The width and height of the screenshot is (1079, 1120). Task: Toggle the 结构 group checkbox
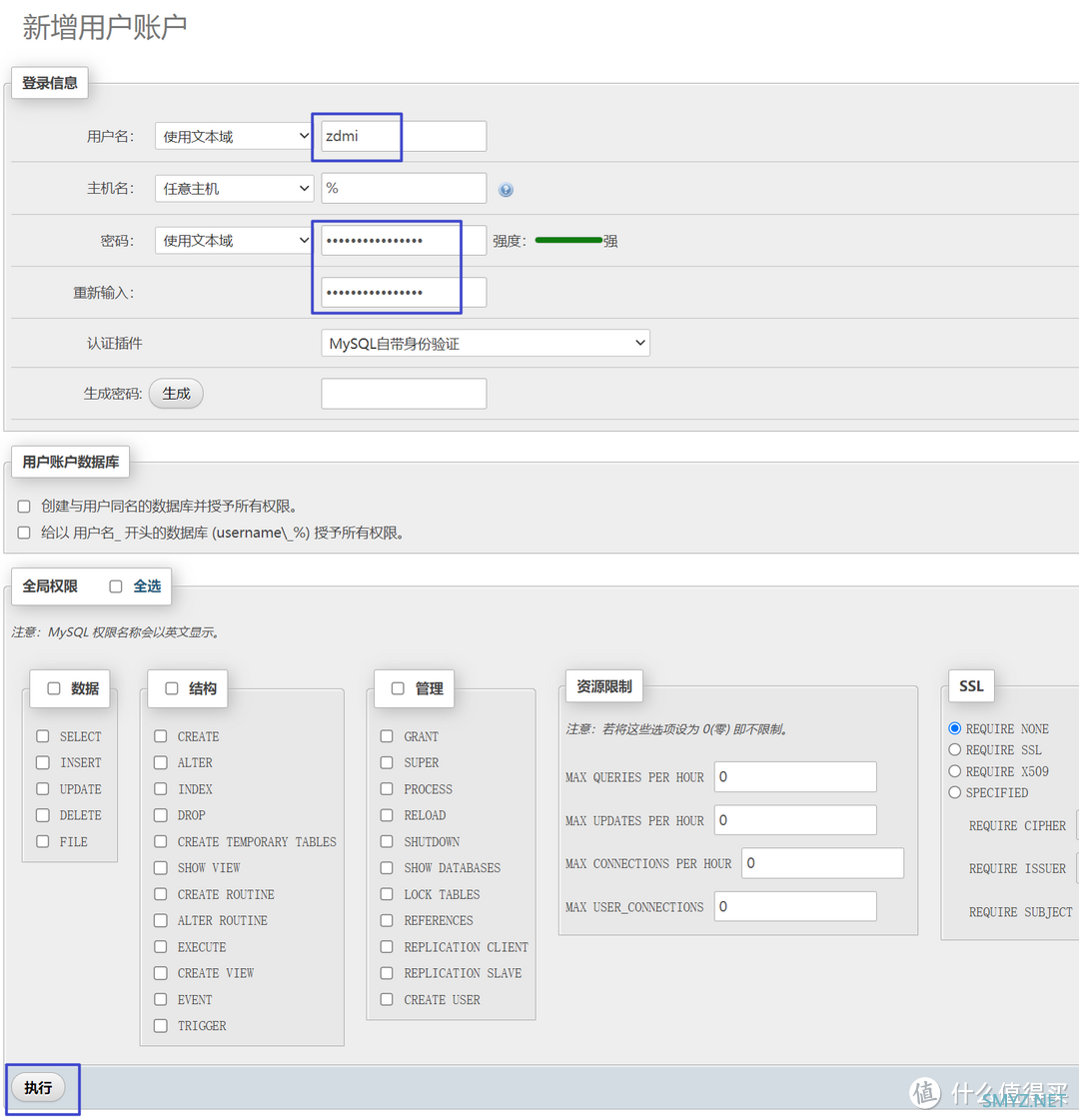172,688
